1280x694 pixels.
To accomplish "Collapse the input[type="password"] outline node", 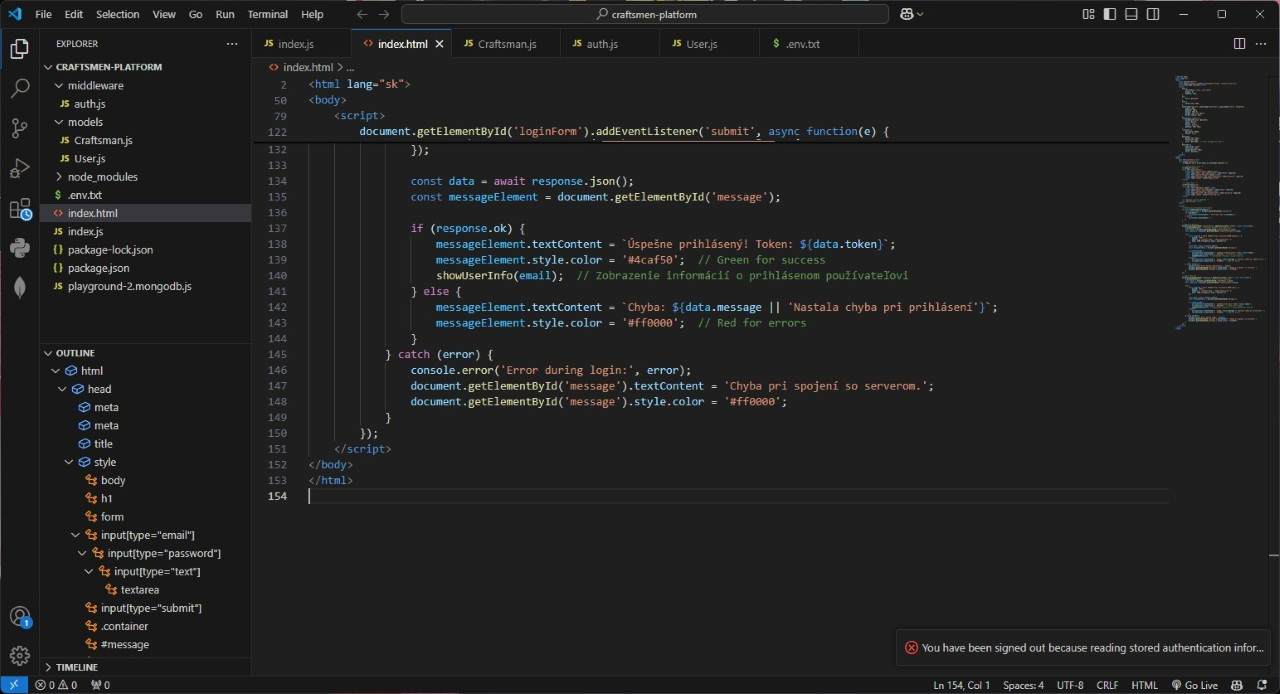I will pyautogui.click(x=83, y=553).
